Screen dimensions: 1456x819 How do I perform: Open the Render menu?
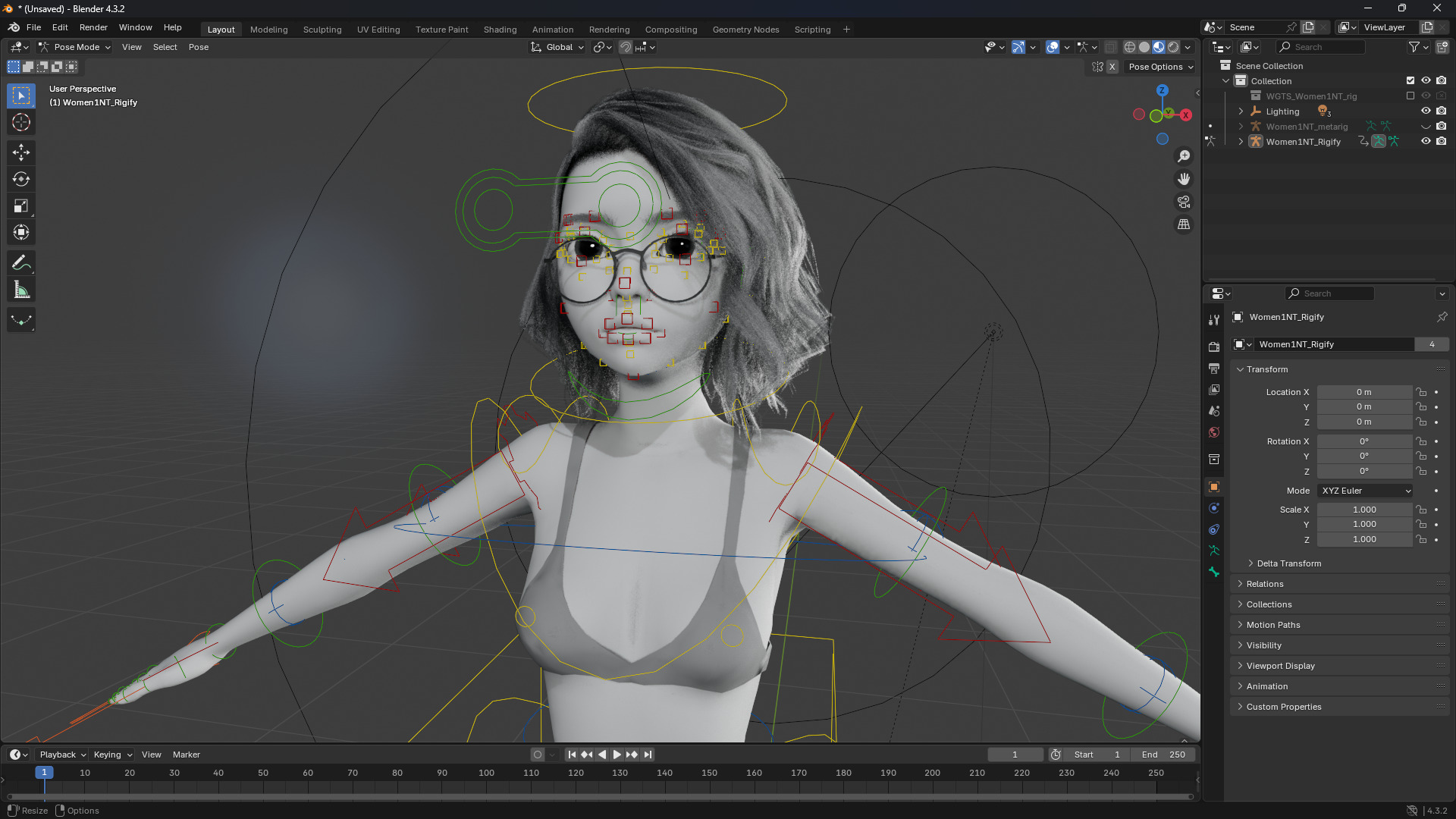tap(93, 27)
